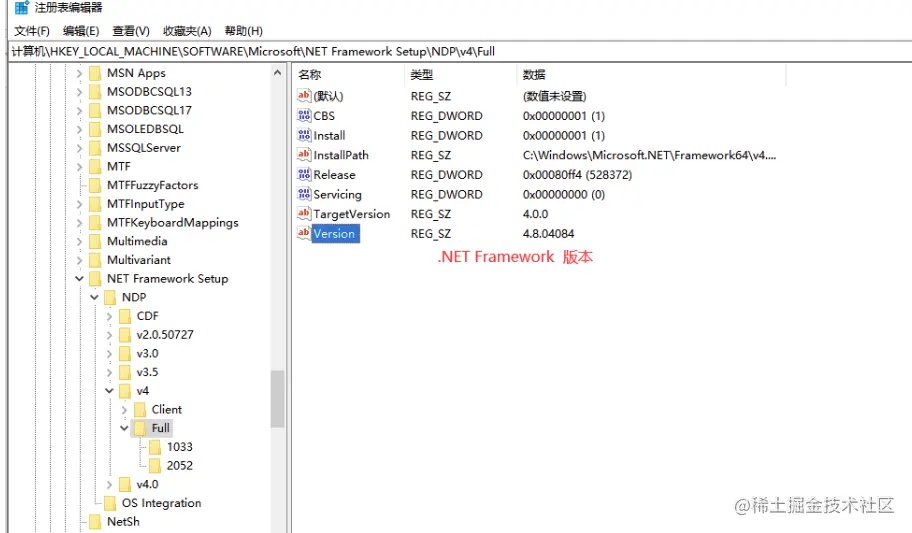This screenshot has width=912, height=533.
Task: Expand the MTFInputType tree node
Action: pos(80,204)
